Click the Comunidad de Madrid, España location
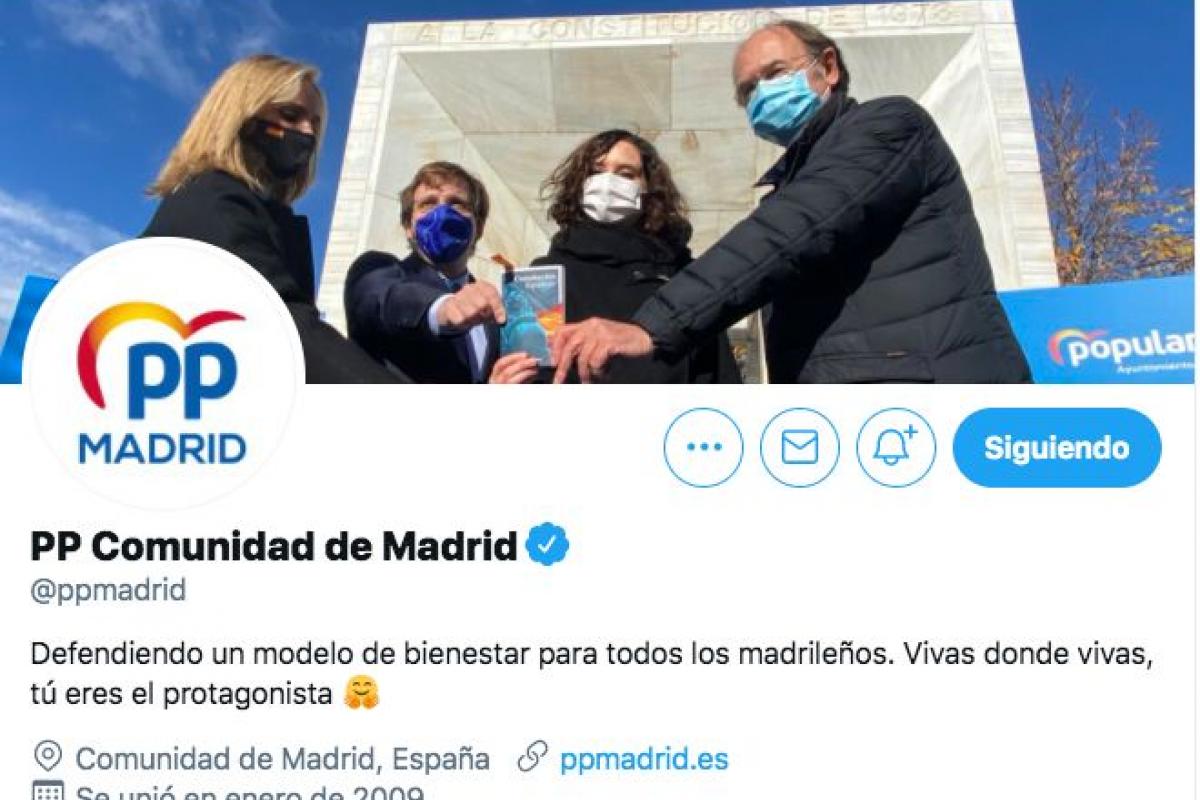 pyautogui.click(x=283, y=759)
